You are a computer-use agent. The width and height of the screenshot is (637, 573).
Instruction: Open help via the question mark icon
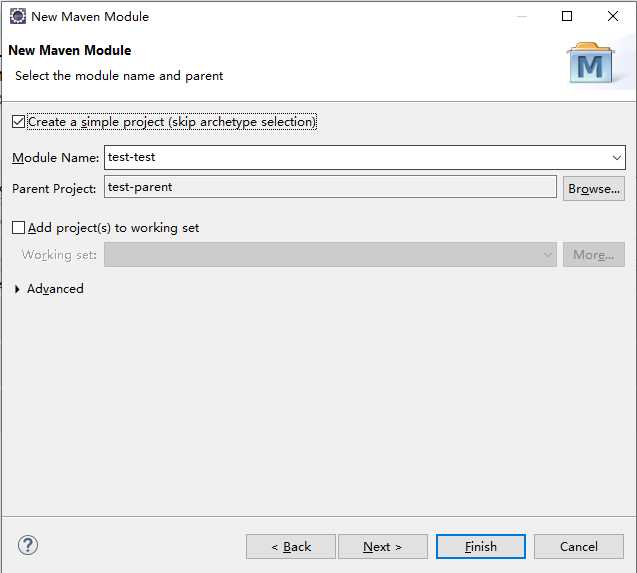(x=28, y=545)
